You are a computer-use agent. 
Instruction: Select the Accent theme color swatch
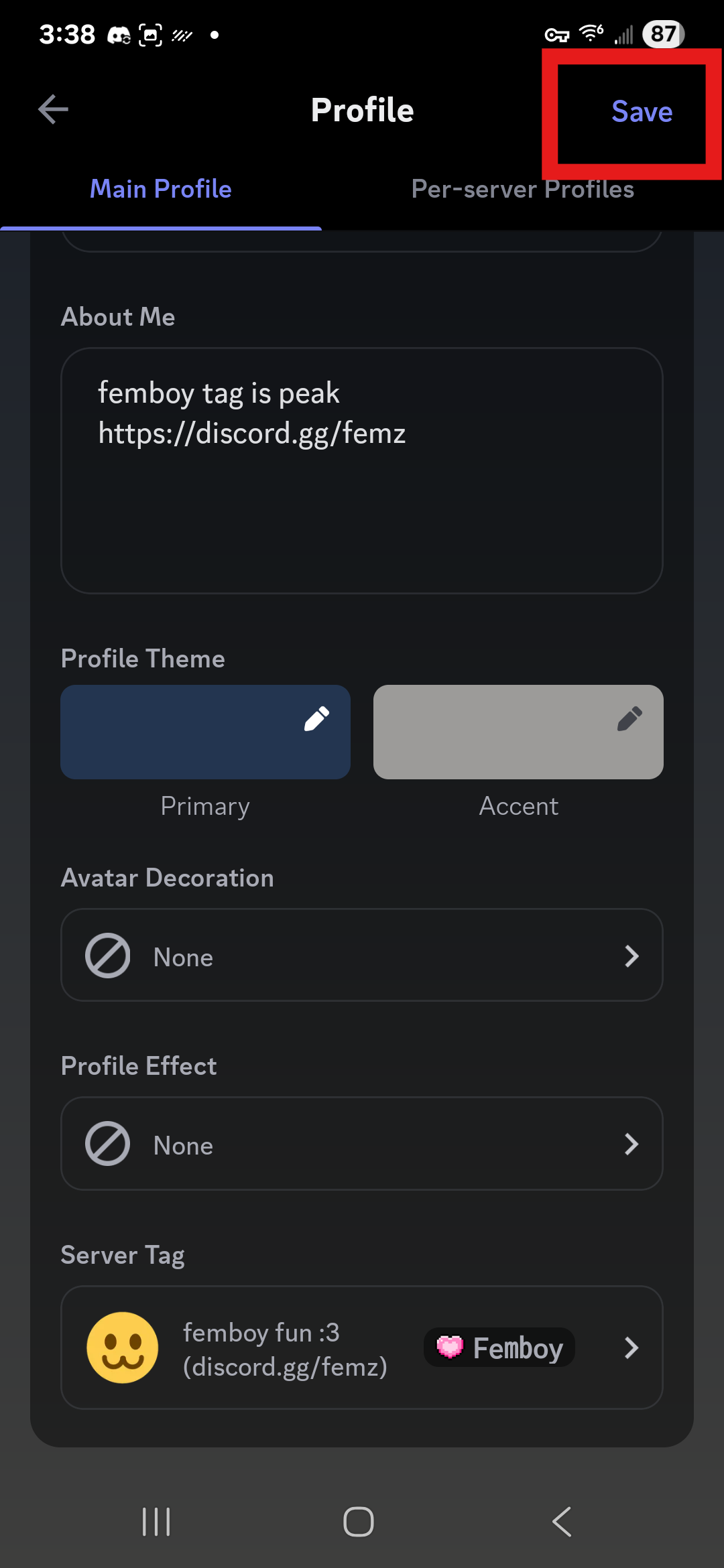point(518,732)
